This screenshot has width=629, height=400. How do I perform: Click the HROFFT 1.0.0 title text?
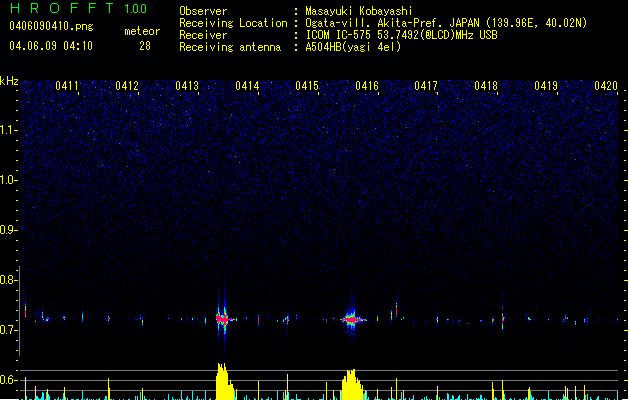[78, 8]
